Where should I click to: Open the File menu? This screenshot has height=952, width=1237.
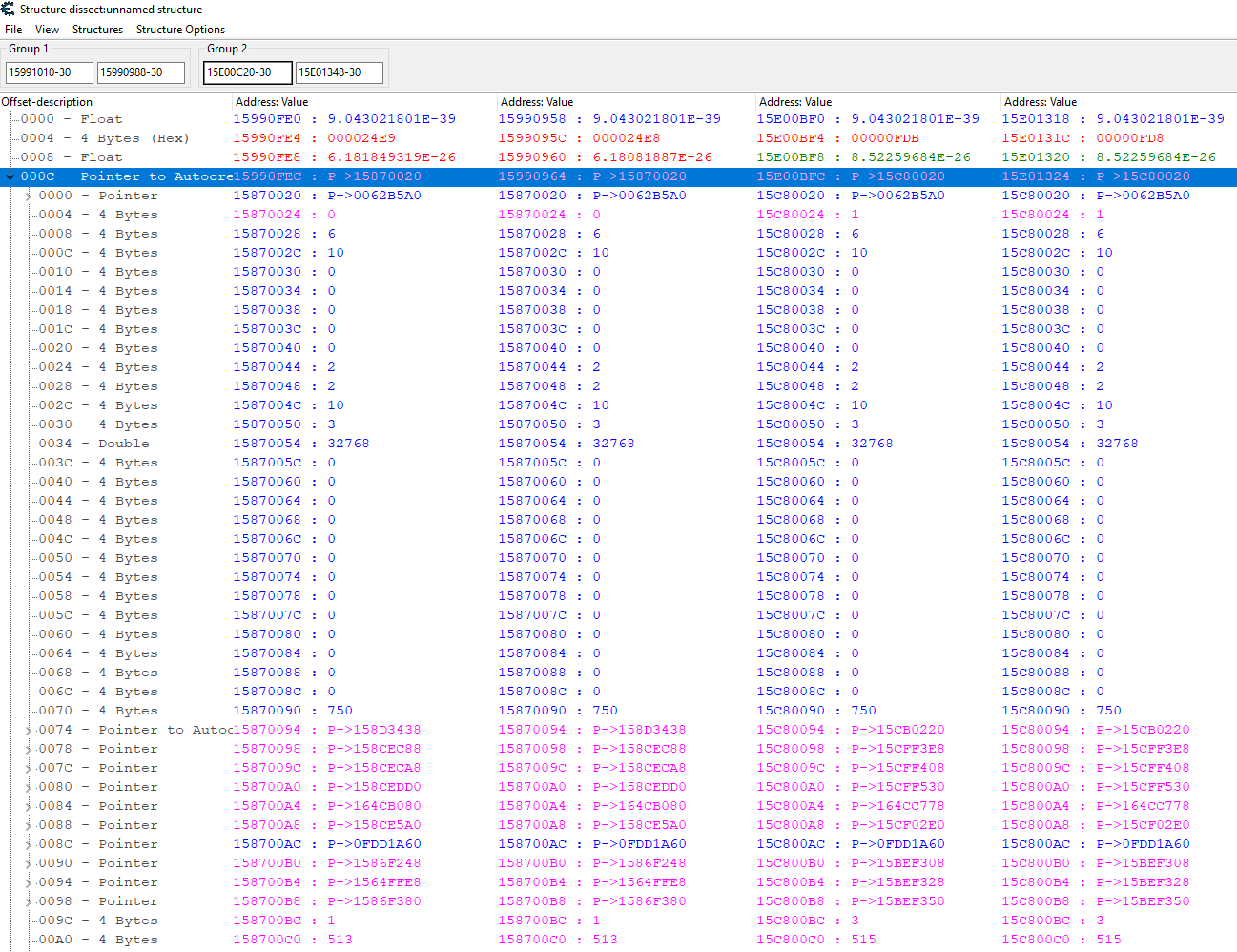13,30
